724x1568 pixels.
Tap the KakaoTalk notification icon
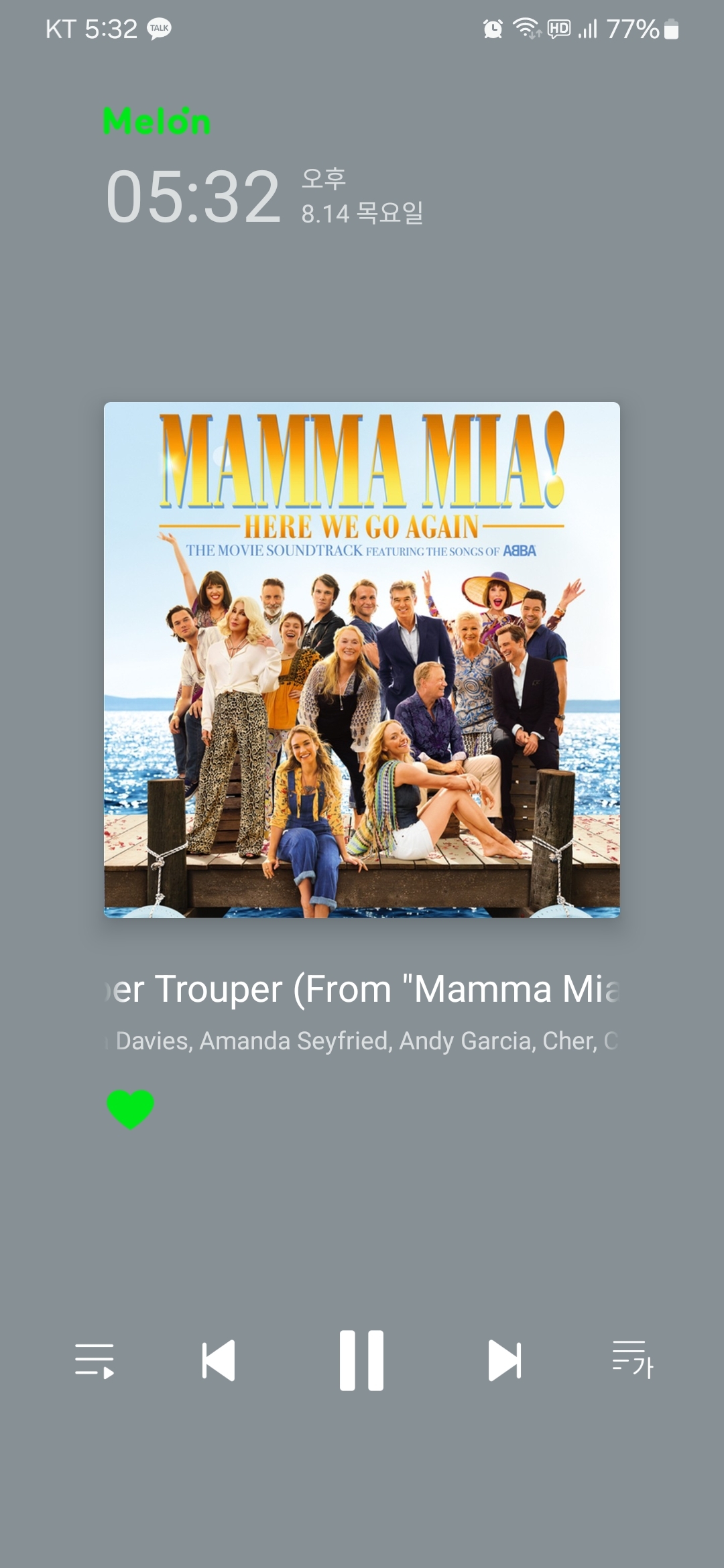coord(159,29)
